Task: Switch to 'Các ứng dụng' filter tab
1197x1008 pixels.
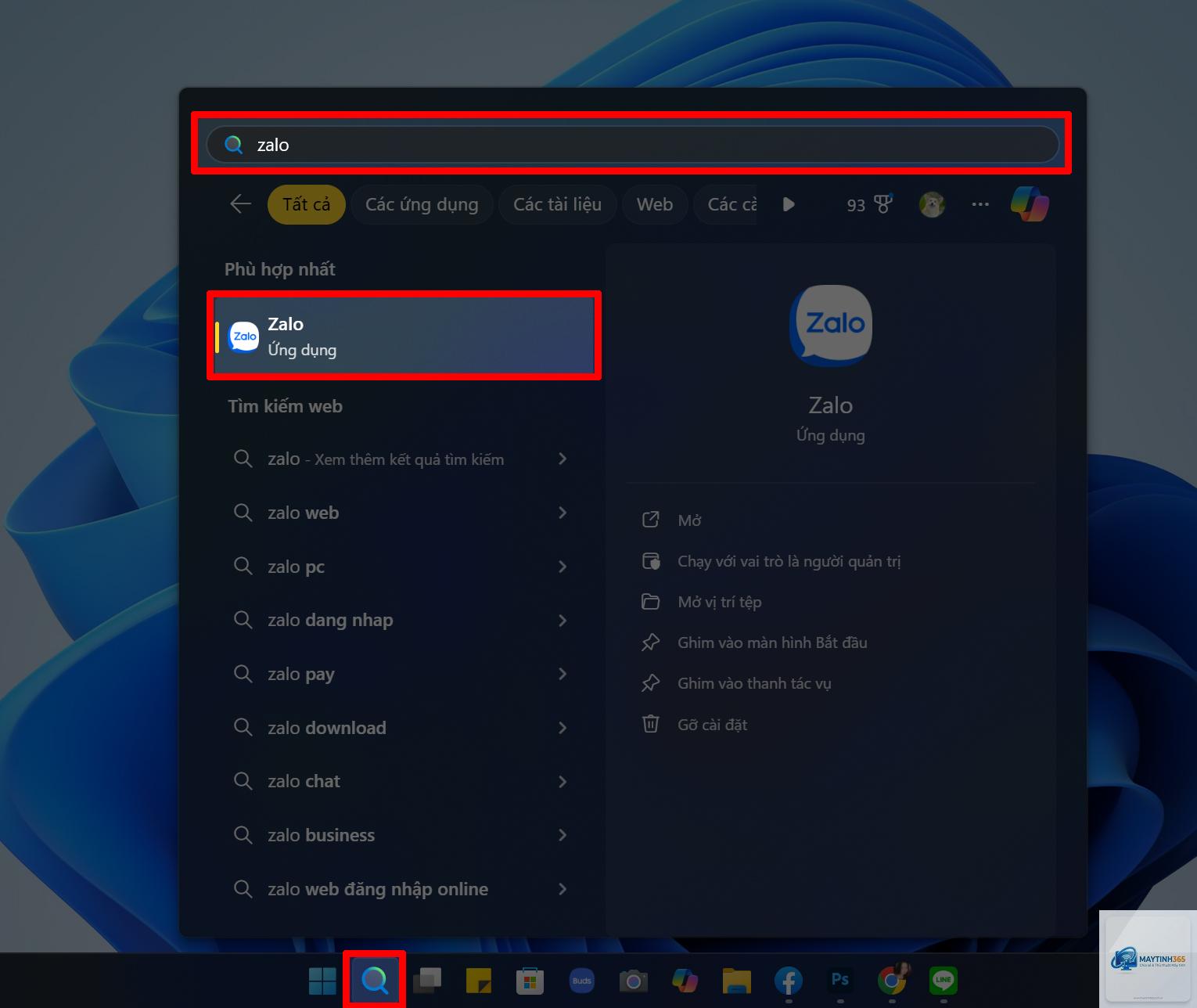Action: (422, 204)
